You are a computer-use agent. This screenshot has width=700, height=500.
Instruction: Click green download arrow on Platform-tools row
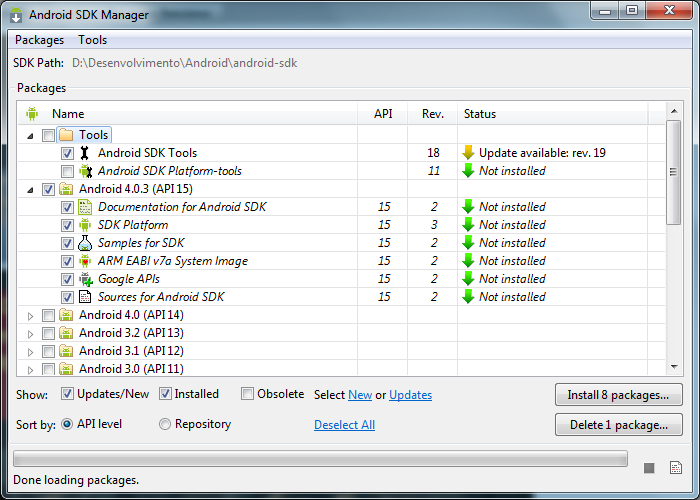click(x=468, y=171)
